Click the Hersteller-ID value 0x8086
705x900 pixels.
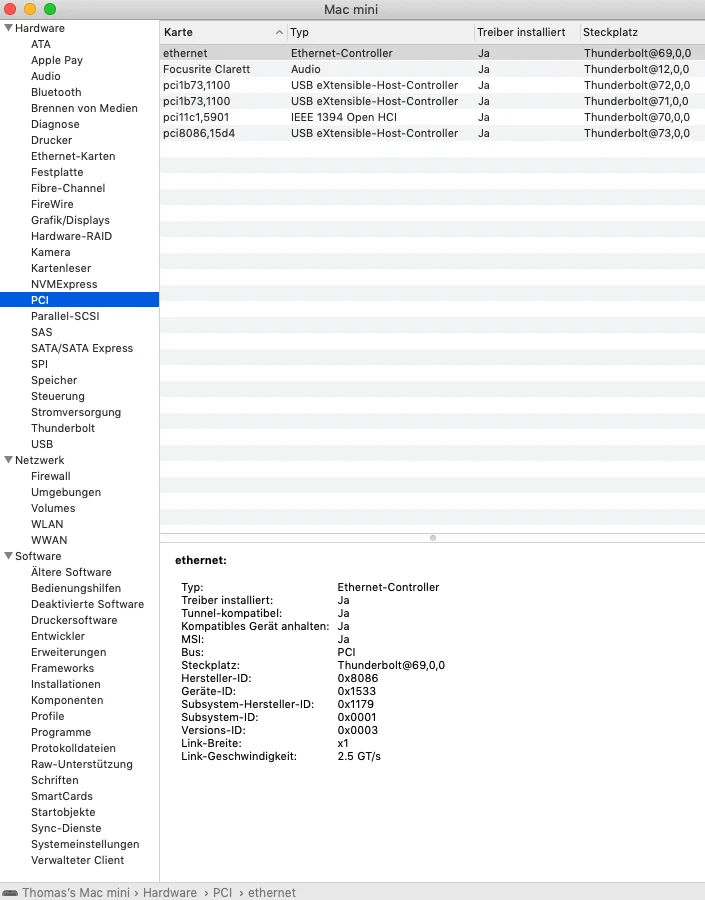click(358, 678)
